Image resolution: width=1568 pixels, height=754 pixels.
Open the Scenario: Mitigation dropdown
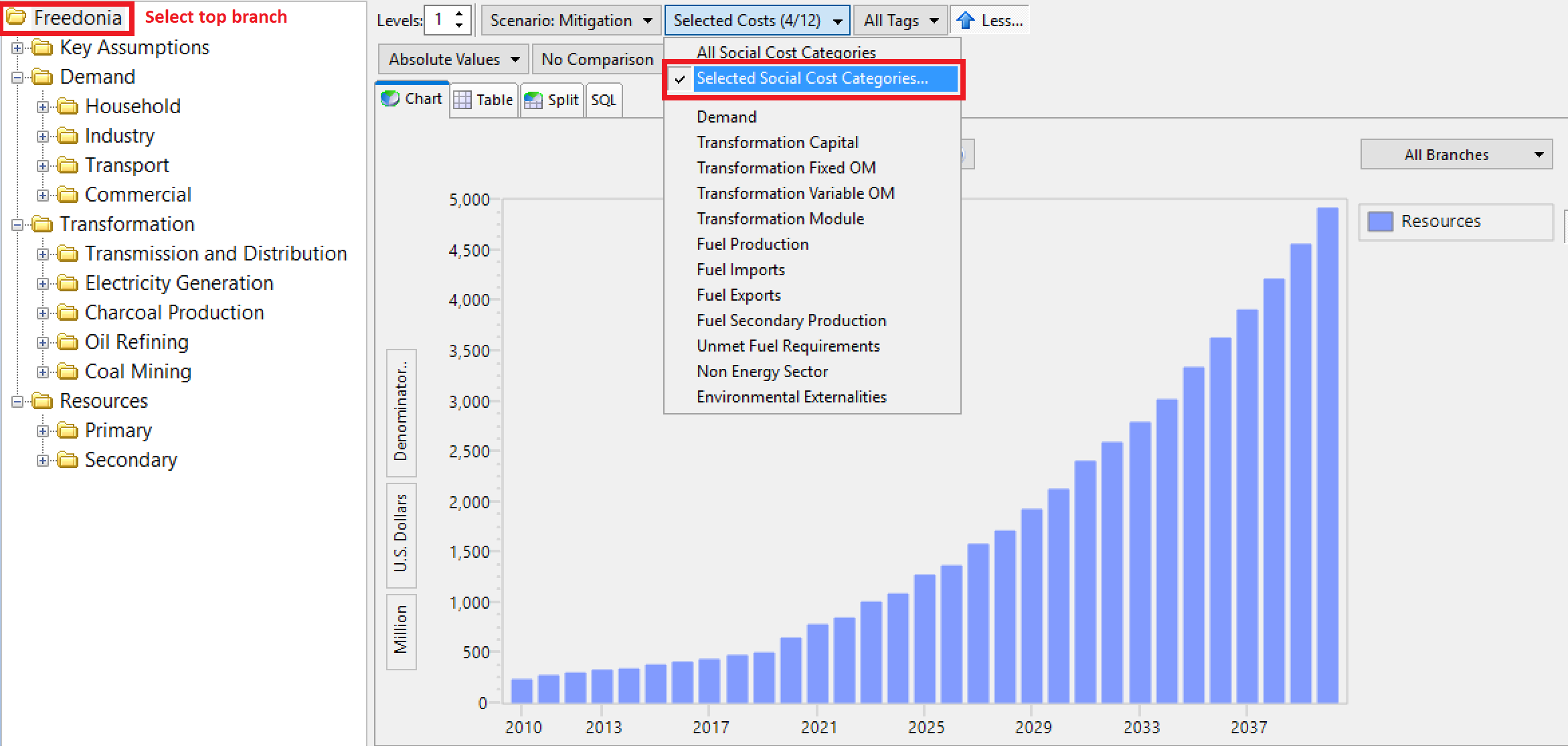tap(571, 21)
